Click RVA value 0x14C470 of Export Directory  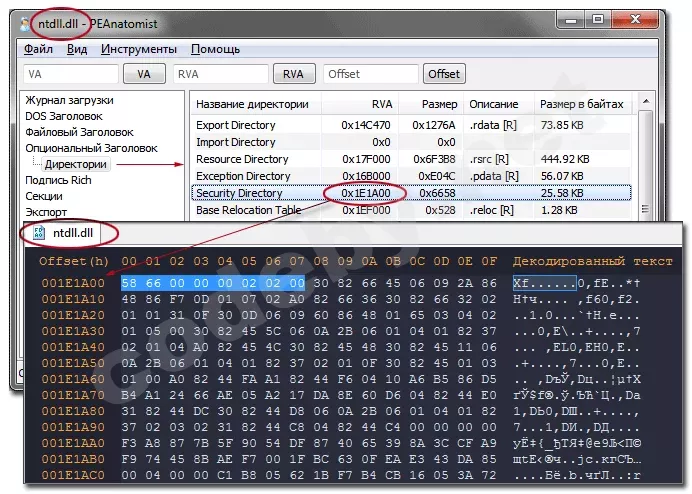(365, 125)
